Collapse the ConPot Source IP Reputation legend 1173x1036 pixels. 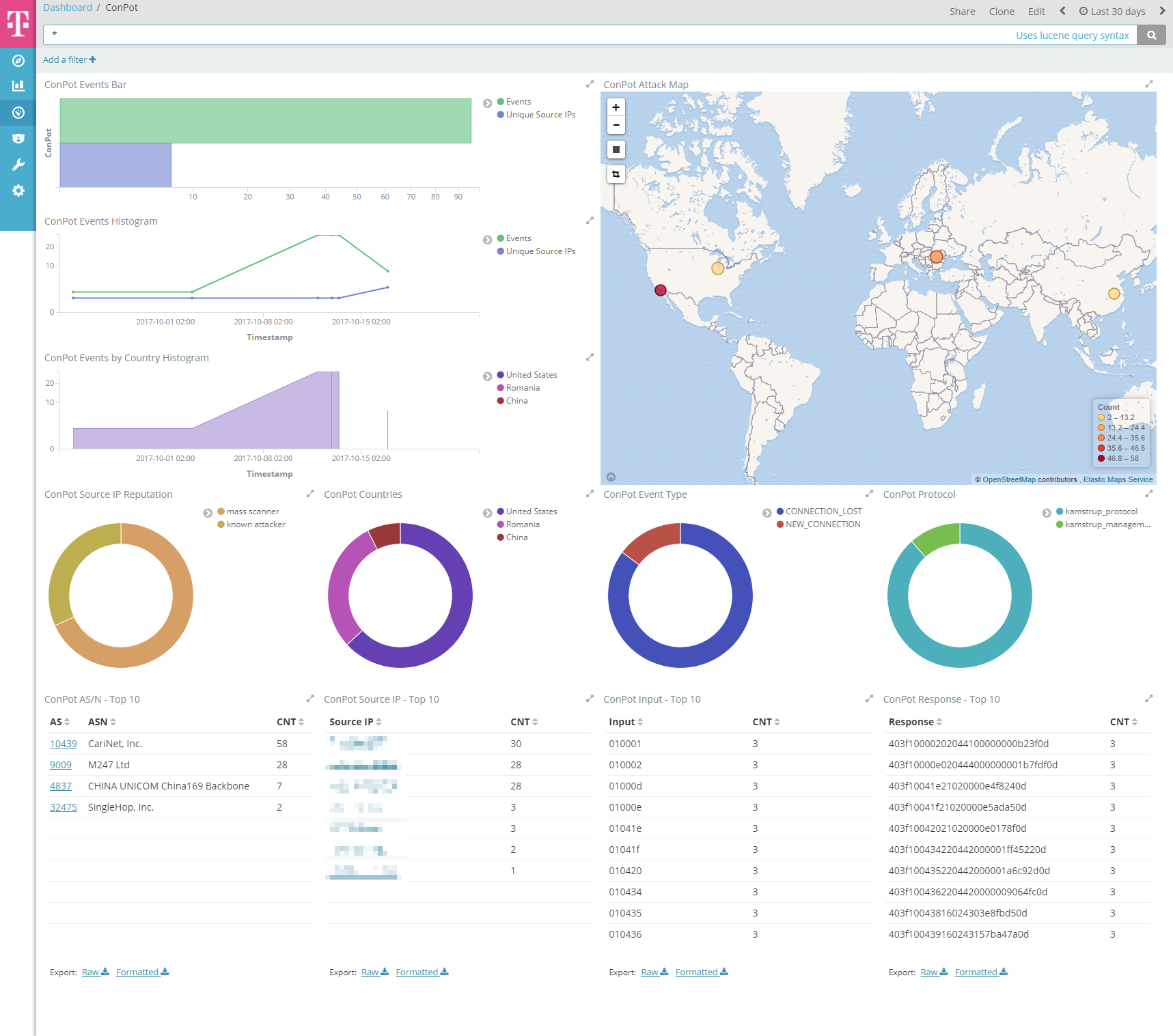pyautogui.click(x=208, y=513)
